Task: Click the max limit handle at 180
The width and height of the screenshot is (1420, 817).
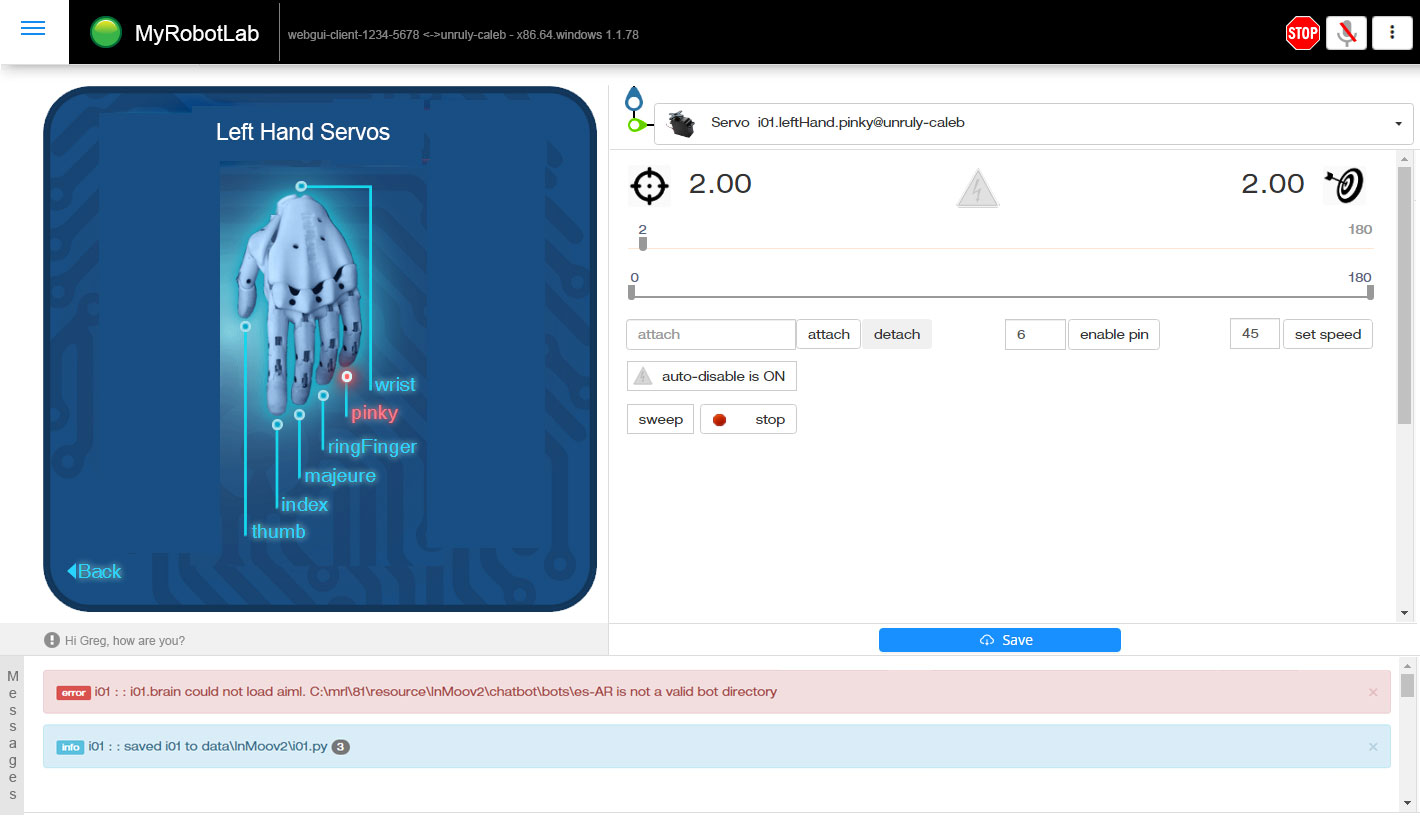Action: coord(1370,292)
